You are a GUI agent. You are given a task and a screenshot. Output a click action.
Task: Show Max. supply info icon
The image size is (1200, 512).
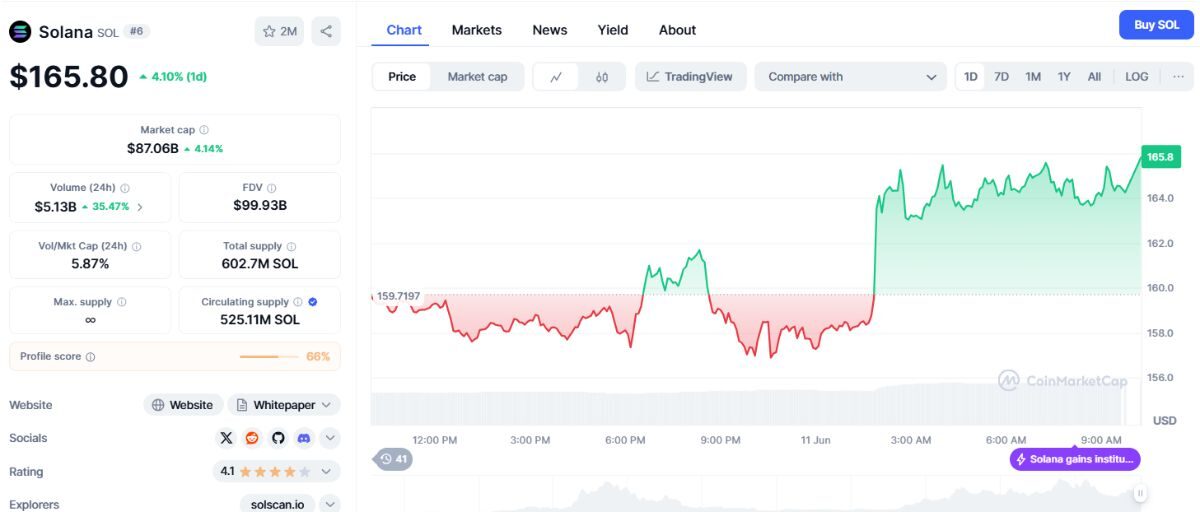[x=122, y=302]
